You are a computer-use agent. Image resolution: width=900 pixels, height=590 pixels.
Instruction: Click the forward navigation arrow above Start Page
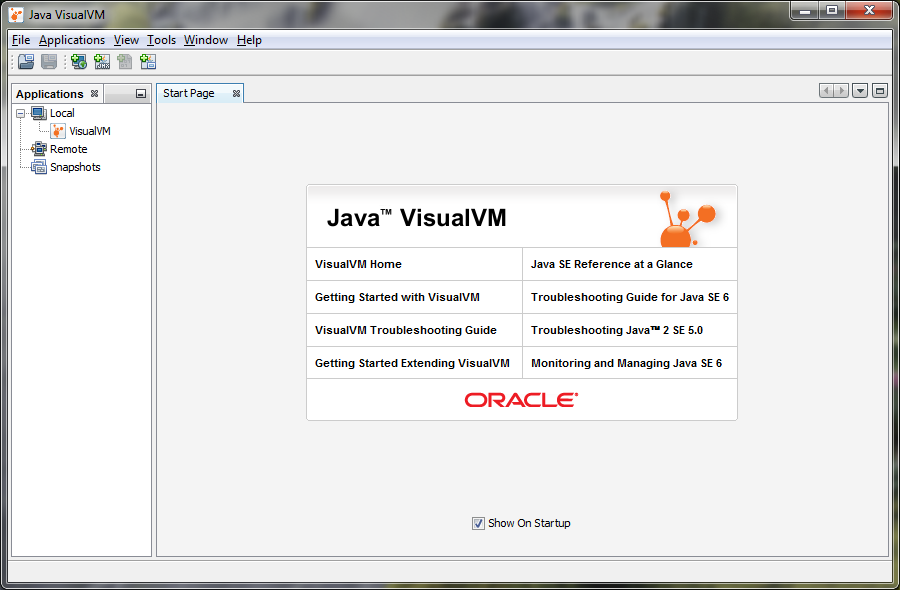click(x=840, y=90)
